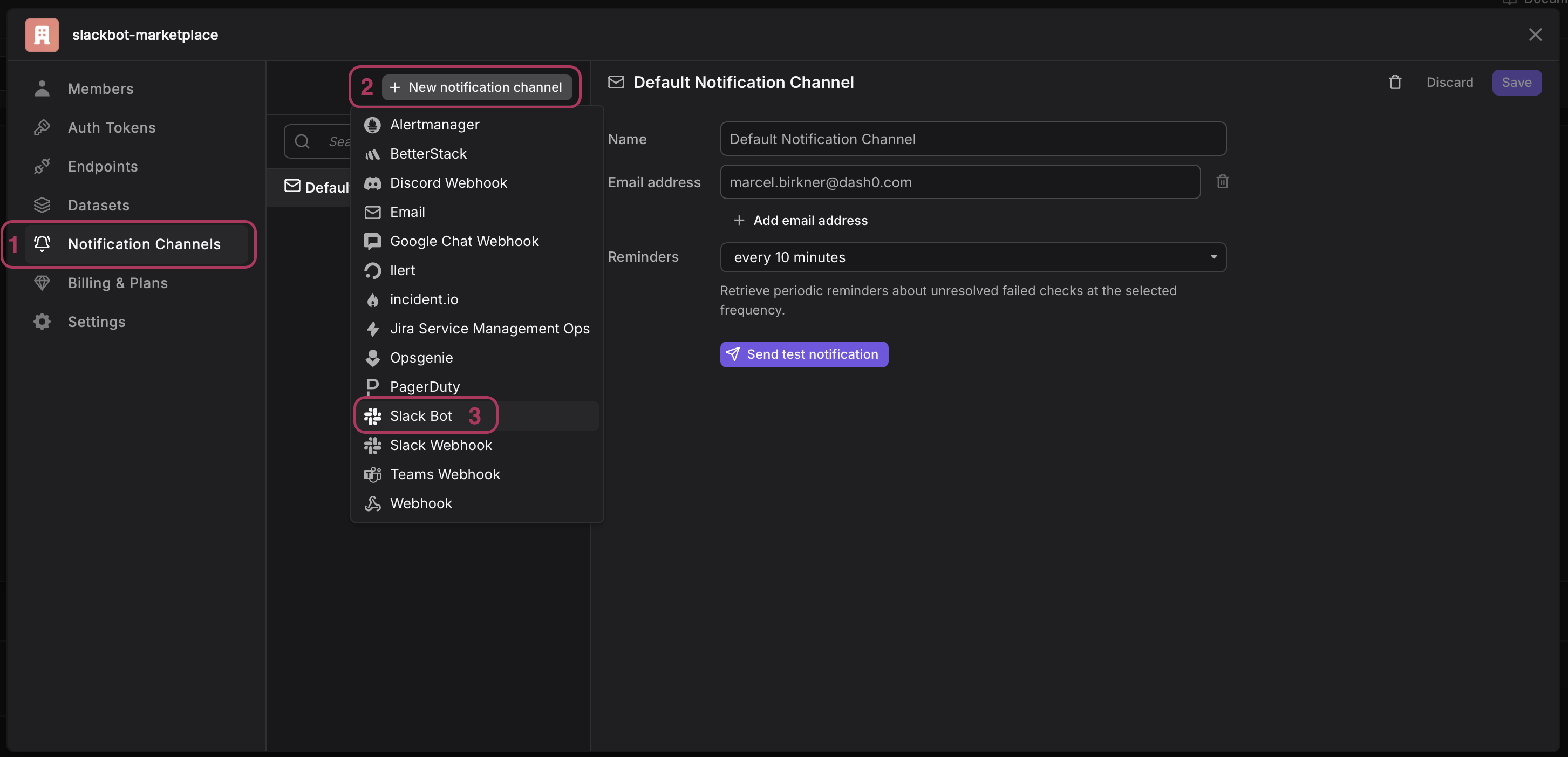Click the Ilert icon in the dropdown
Viewport: 1568px width, 757px height.
point(372,271)
